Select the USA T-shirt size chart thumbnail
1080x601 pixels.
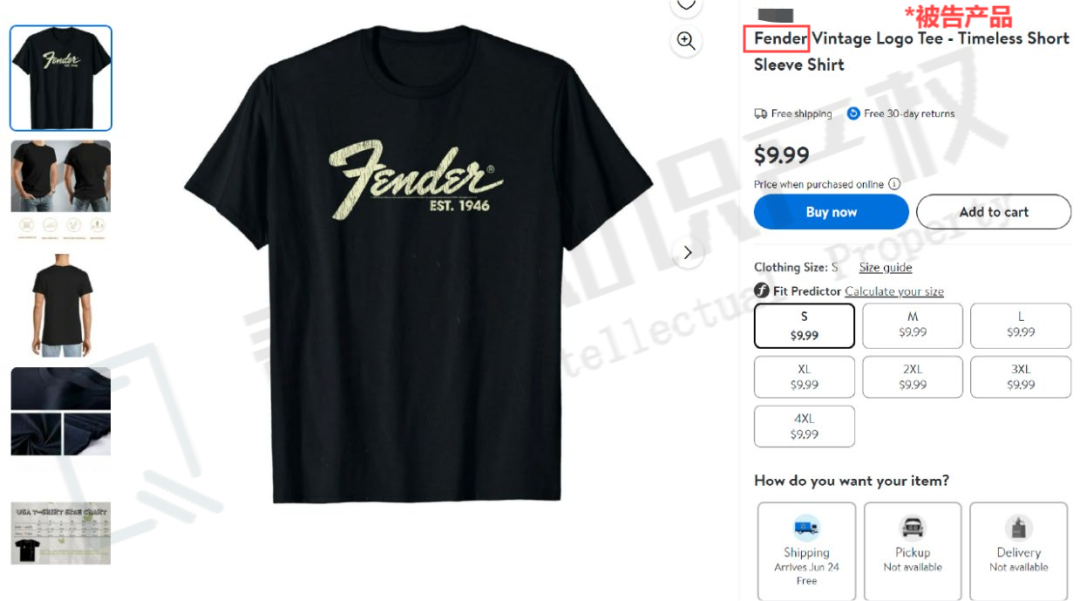tap(61, 534)
